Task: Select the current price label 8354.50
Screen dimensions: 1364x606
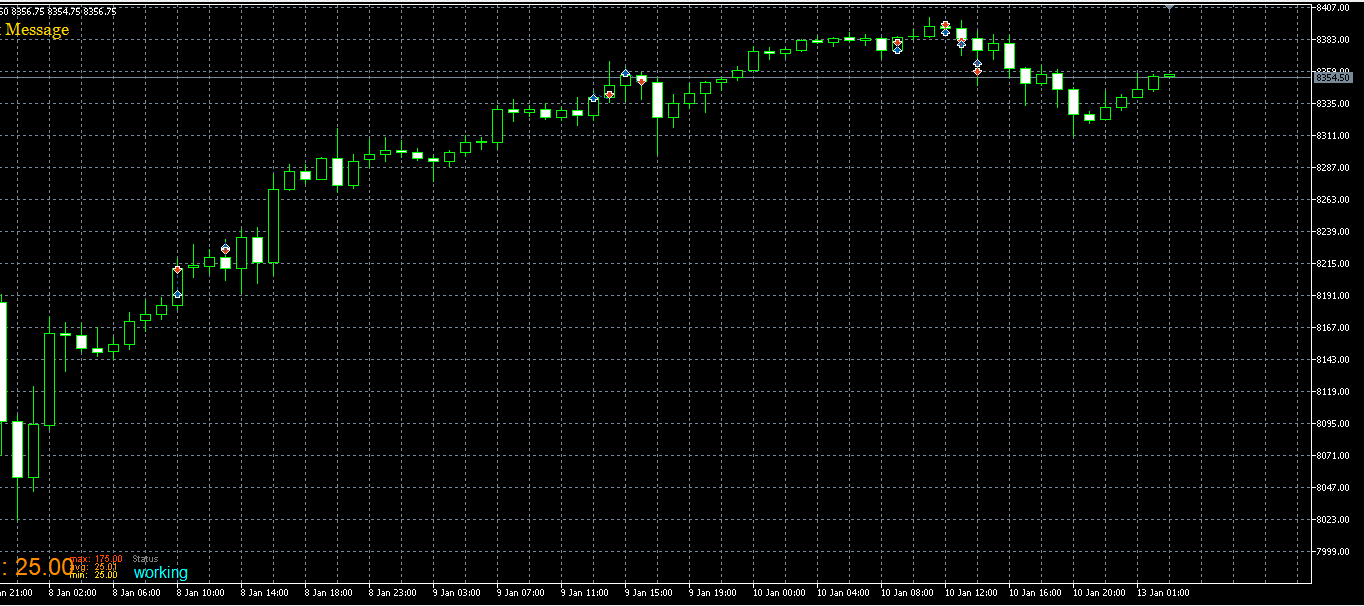Action: click(1333, 77)
